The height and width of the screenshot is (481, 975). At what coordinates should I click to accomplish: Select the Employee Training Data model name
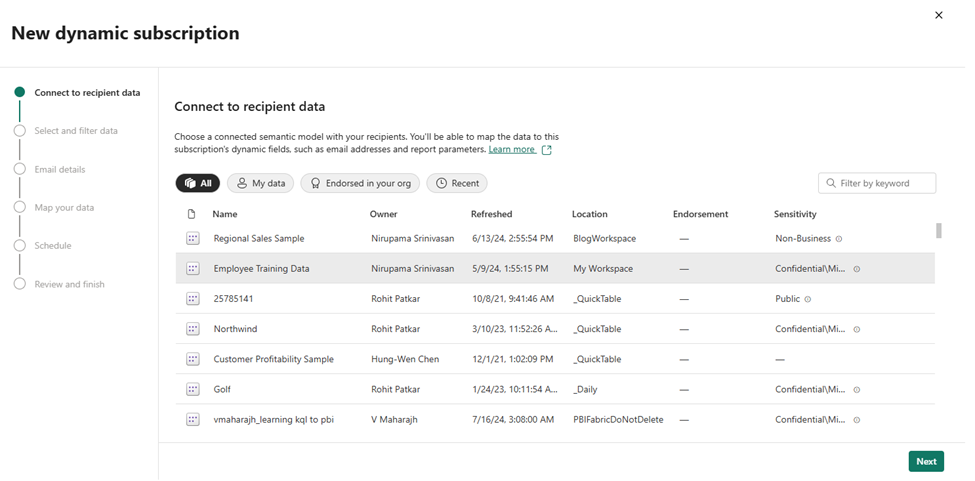[x=261, y=269]
